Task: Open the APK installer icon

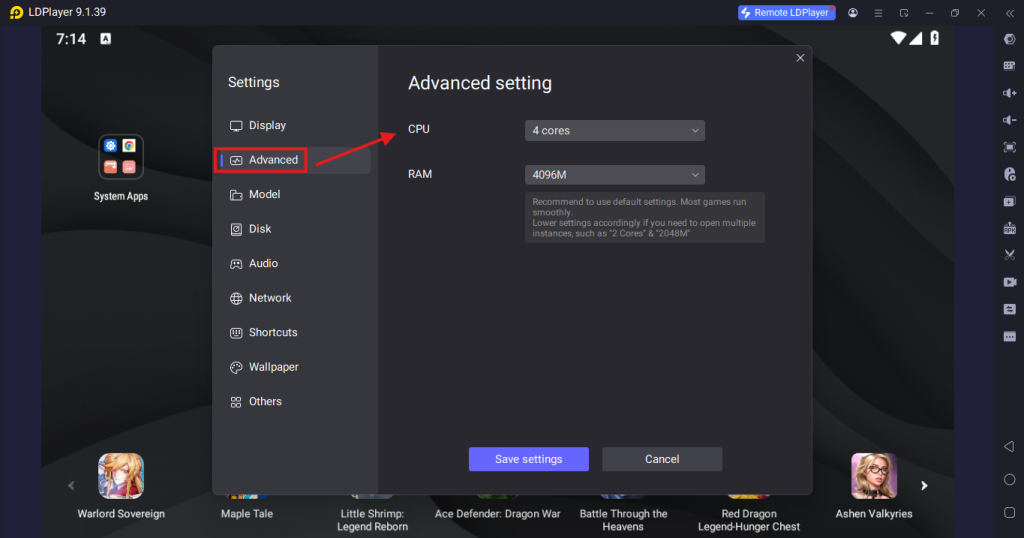Action: coord(1009,228)
